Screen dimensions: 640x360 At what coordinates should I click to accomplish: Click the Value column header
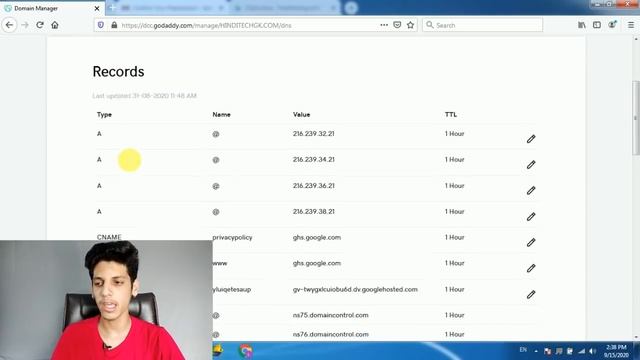click(301, 115)
